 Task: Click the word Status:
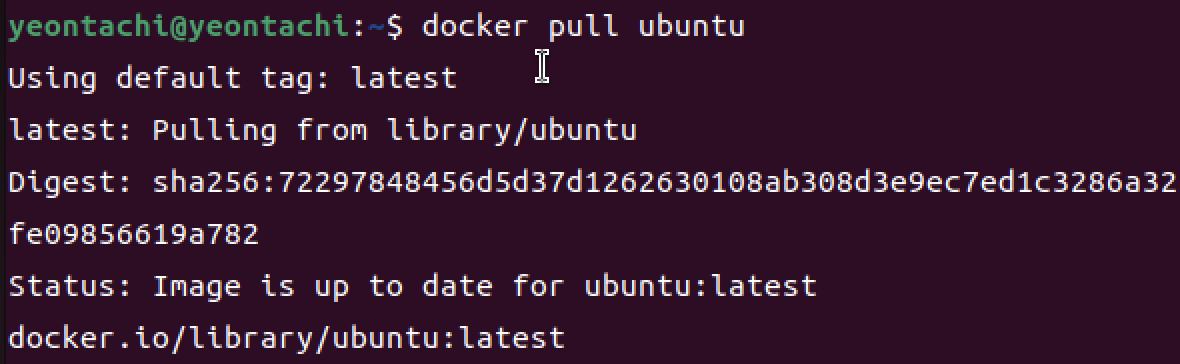[71, 287]
